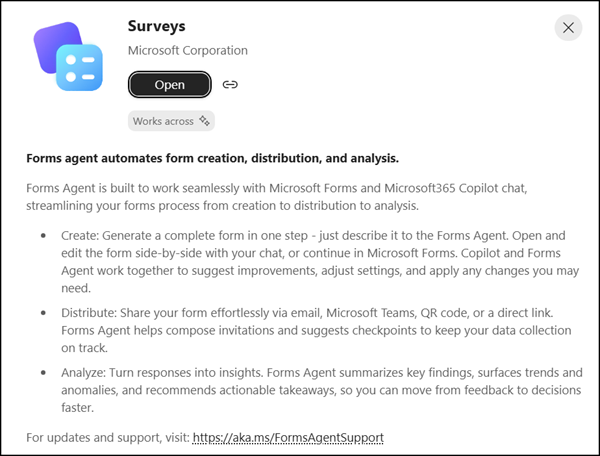Viewport: 600px width, 456px height.
Task: Visit the aka.ms/FormsAgentSupport link
Action: coord(288,437)
